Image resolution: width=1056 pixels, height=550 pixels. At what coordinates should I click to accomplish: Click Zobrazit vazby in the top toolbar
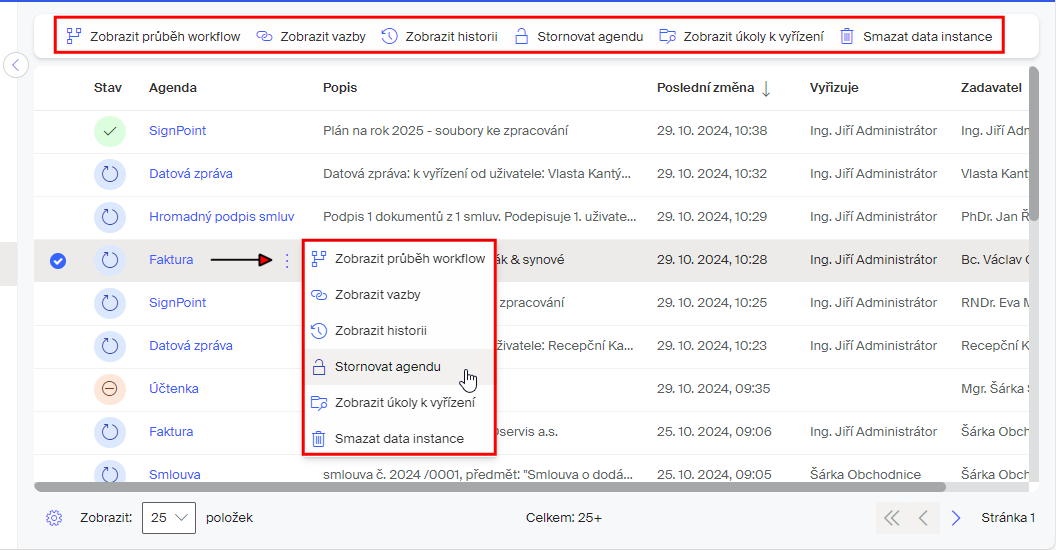click(x=311, y=36)
